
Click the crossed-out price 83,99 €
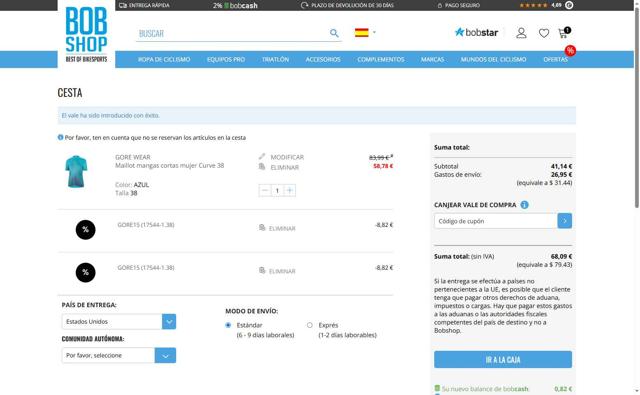click(381, 158)
